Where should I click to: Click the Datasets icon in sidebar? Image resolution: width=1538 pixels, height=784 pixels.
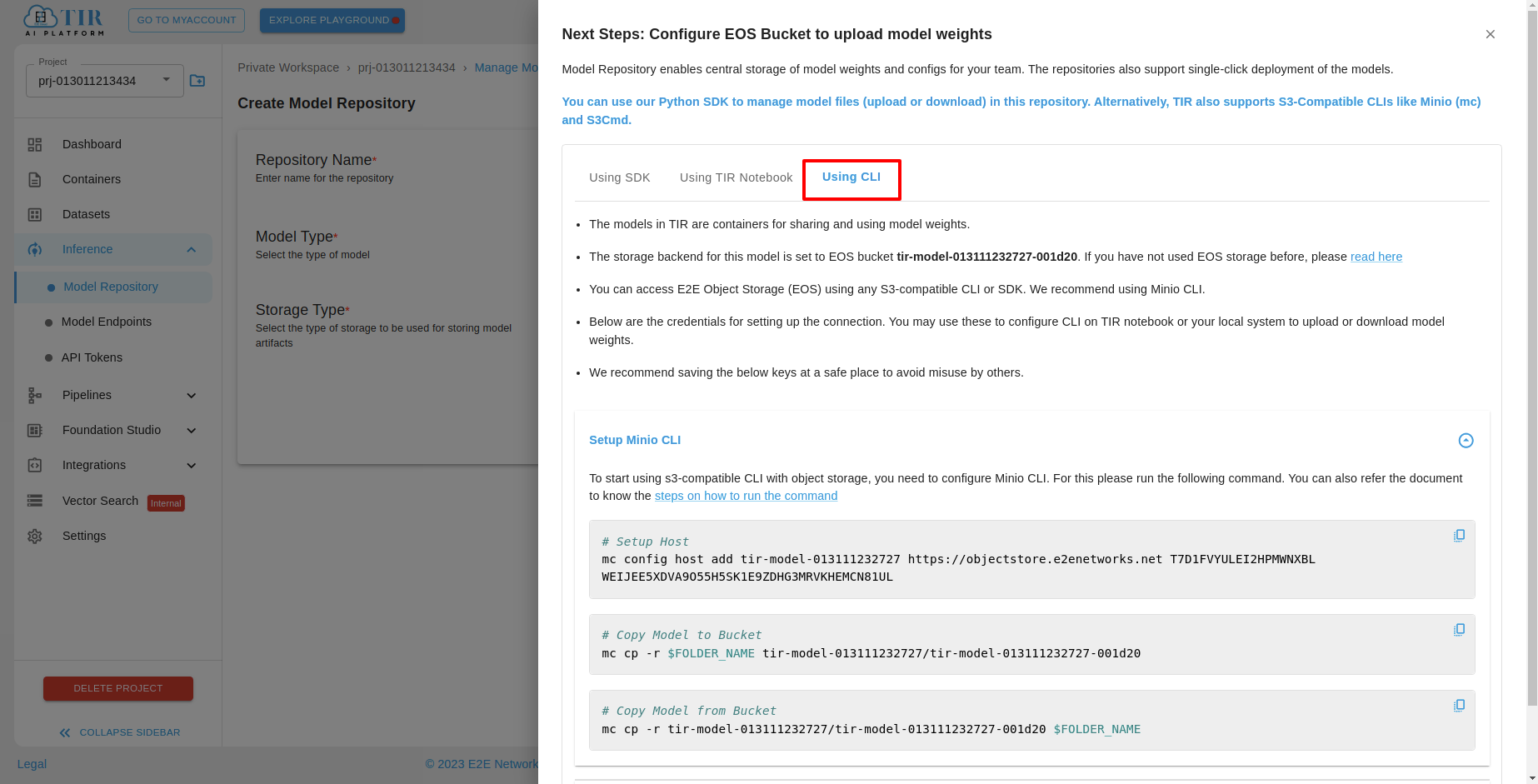coord(34,214)
